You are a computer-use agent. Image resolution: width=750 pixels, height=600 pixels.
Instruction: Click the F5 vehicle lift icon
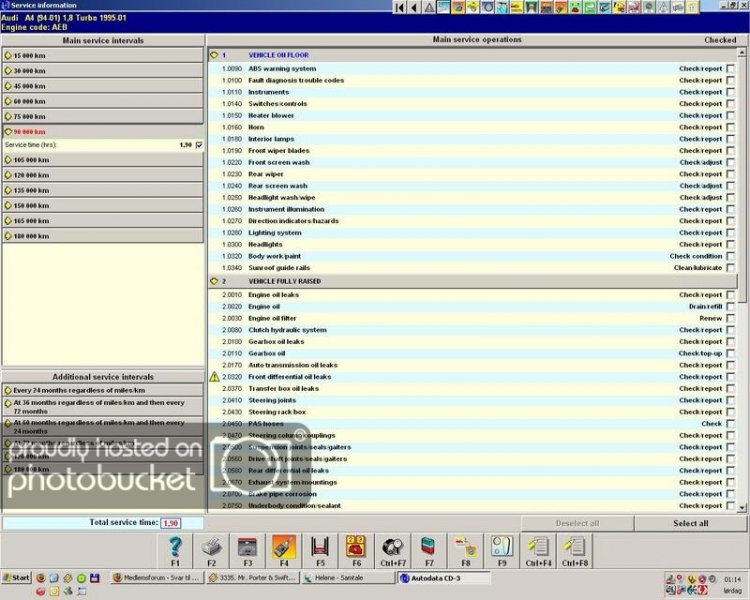pos(319,547)
